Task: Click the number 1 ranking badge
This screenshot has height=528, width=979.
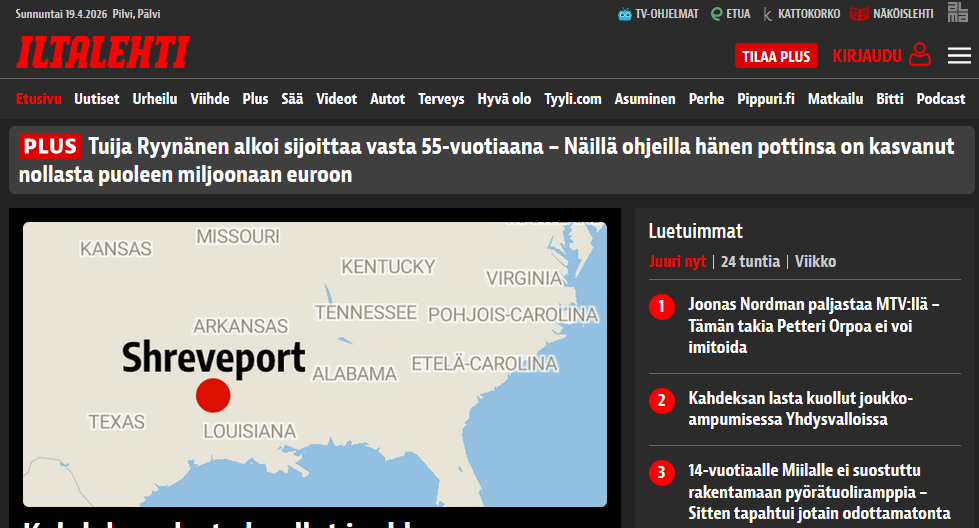Action: click(662, 306)
